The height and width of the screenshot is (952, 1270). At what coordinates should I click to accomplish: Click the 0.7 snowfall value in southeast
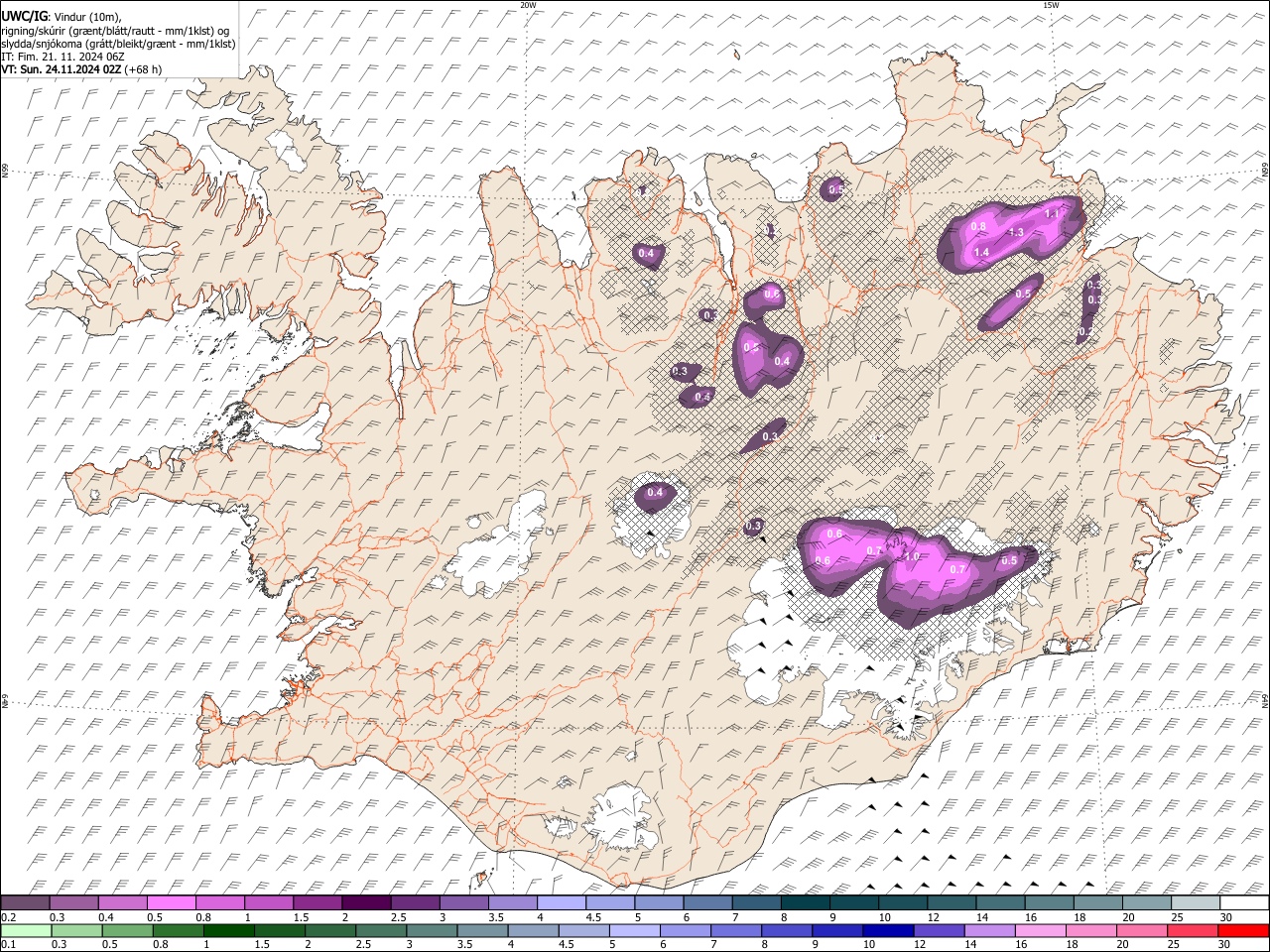(958, 570)
